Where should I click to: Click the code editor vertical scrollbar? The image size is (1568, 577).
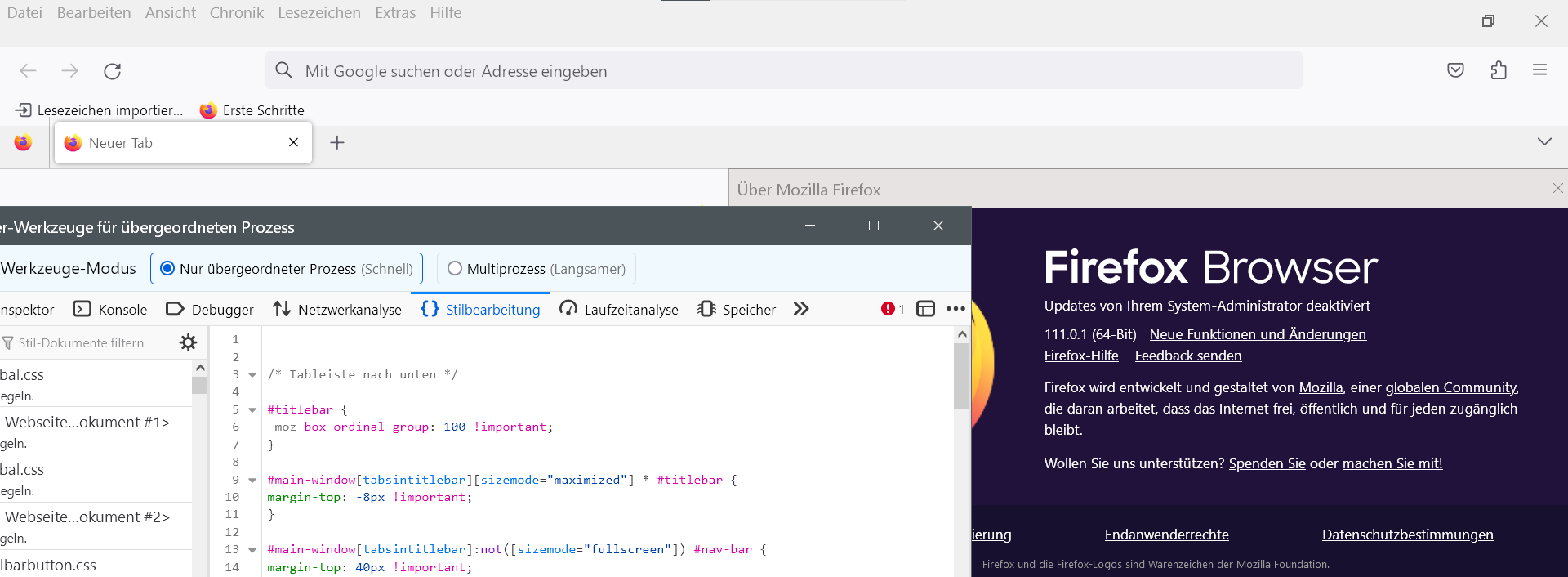coord(961,376)
